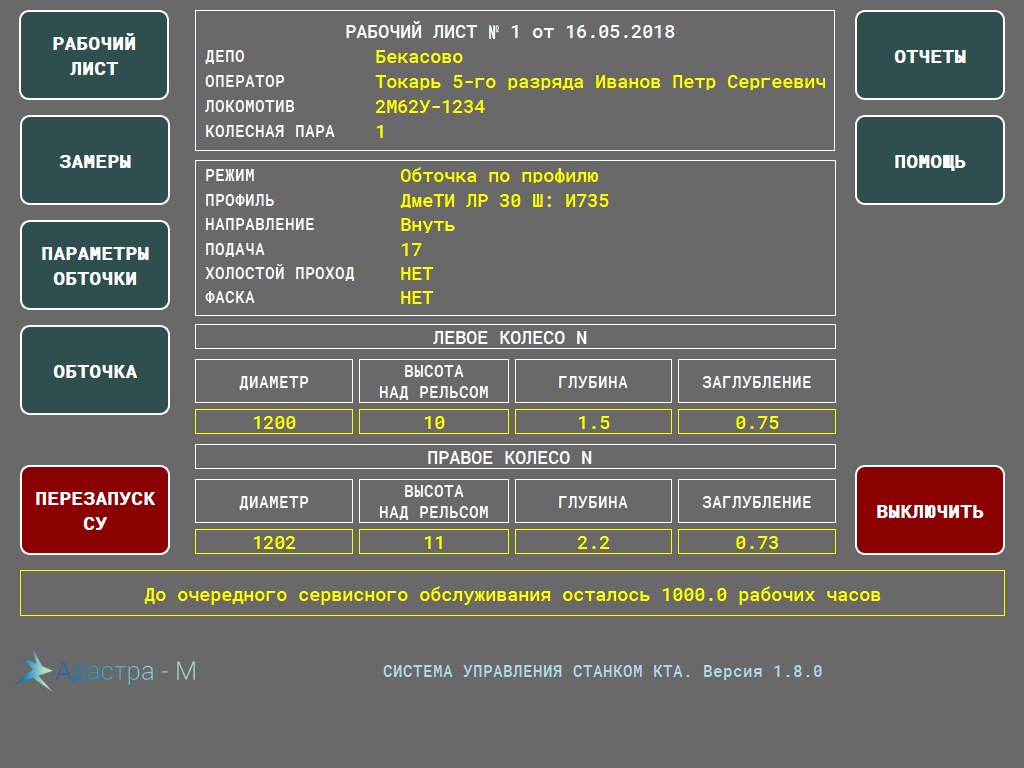Click the ДЕПО field label
This screenshot has height=768, width=1024.
[225, 57]
